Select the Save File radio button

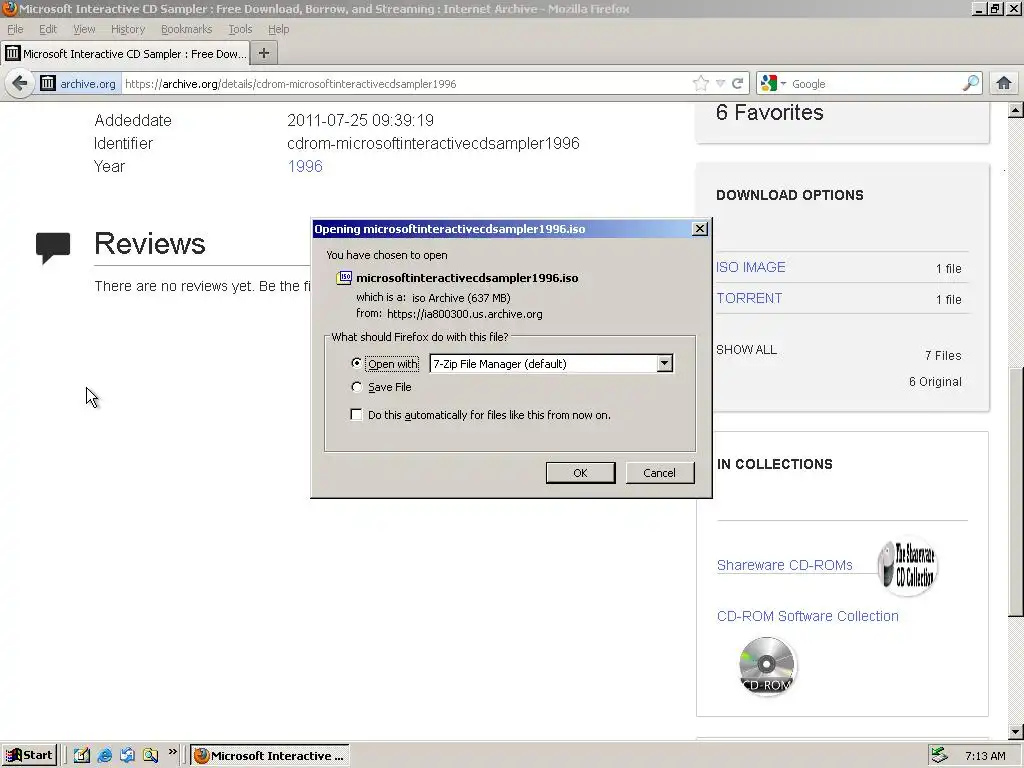point(357,387)
